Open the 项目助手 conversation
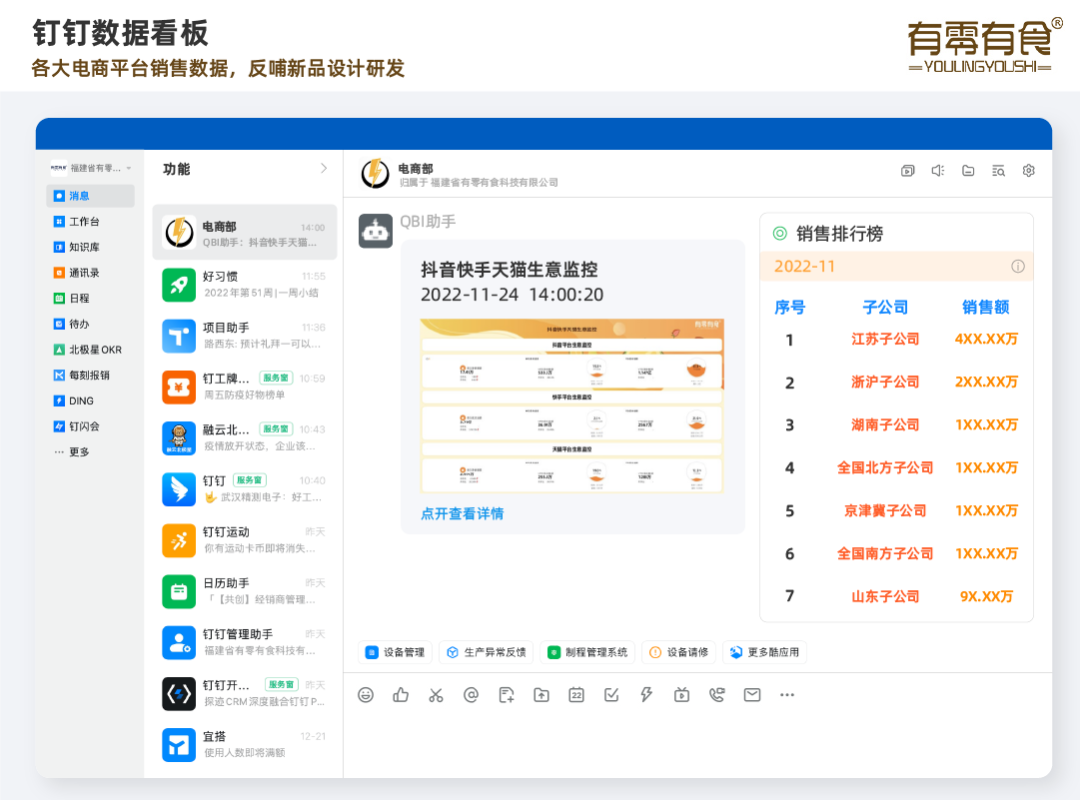1080x800 pixels. [x=245, y=335]
